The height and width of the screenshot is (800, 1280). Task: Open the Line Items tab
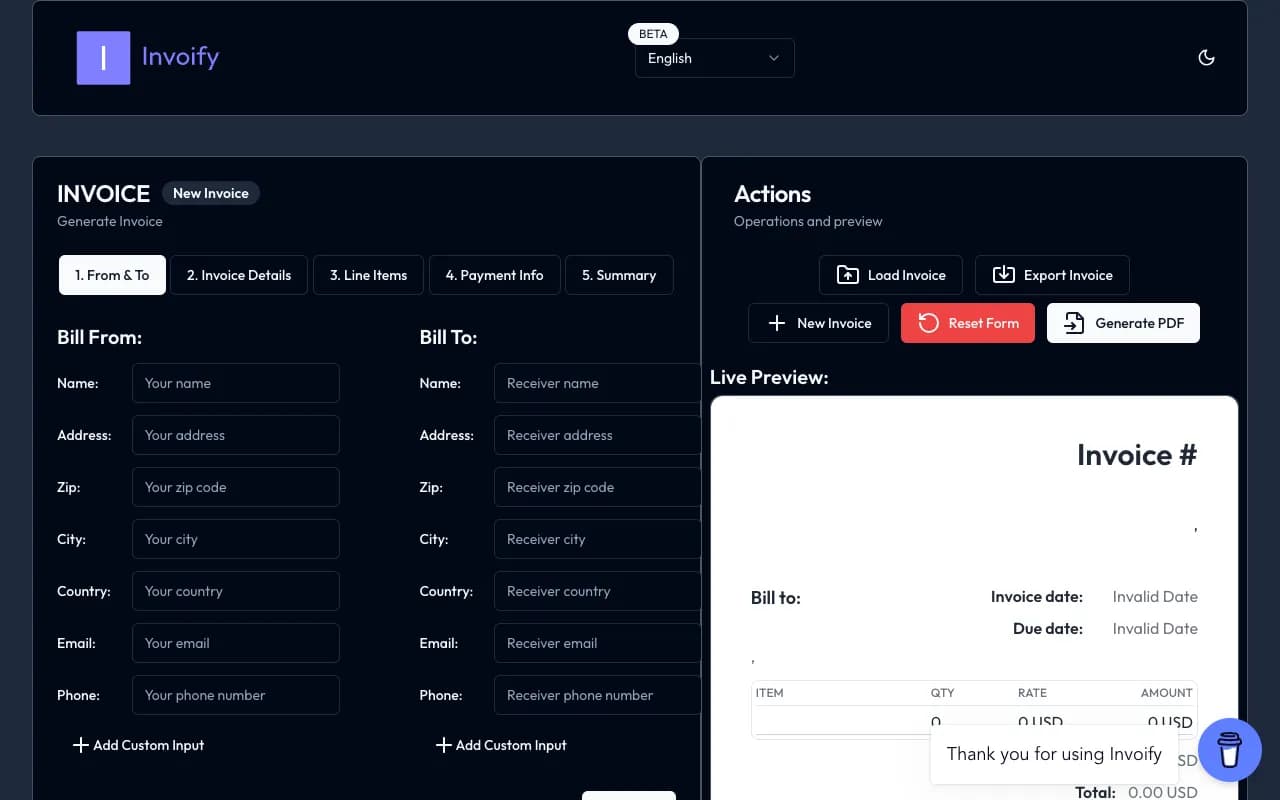[x=368, y=274]
